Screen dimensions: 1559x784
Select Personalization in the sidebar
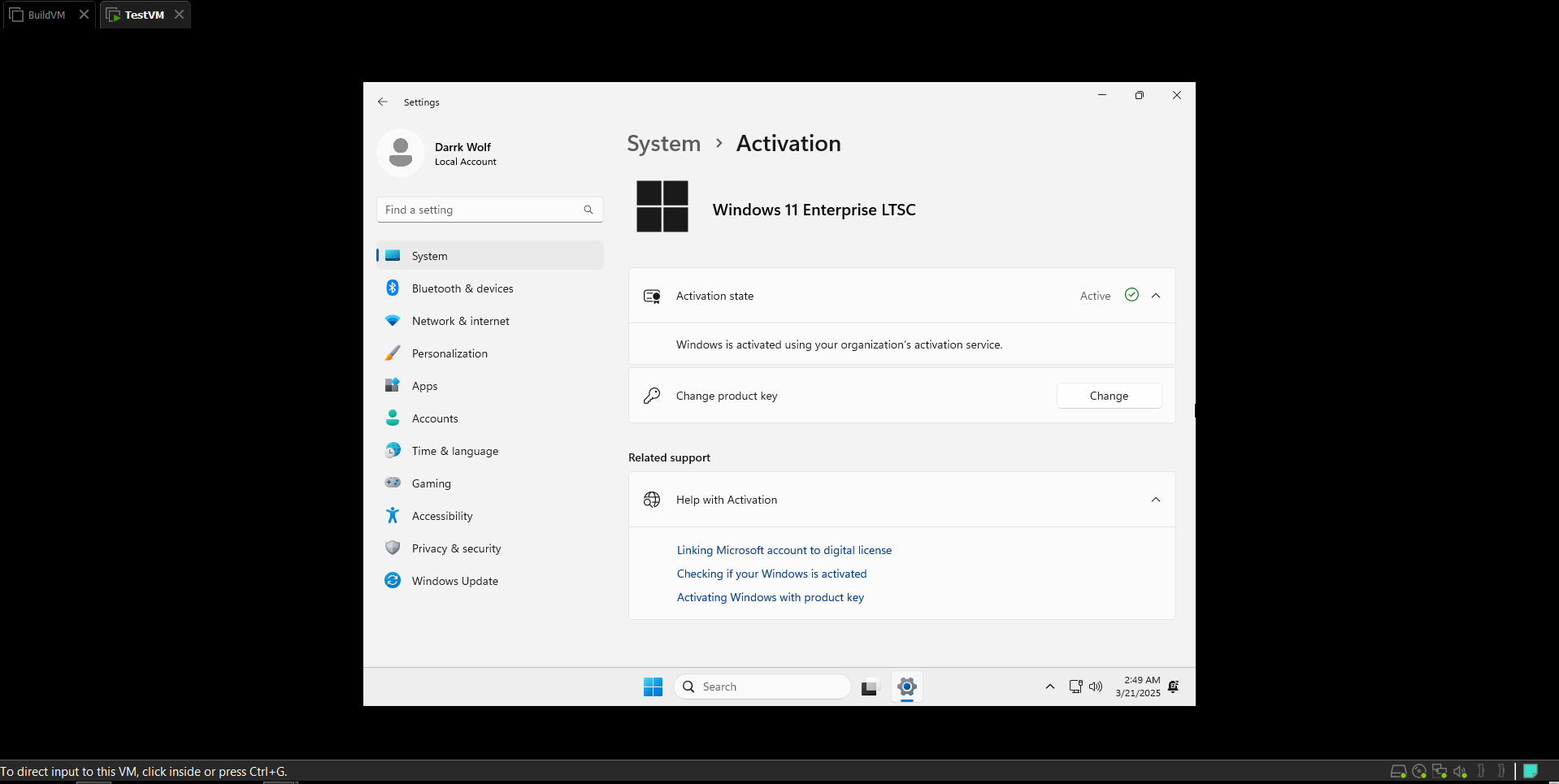(x=490, y=353)
